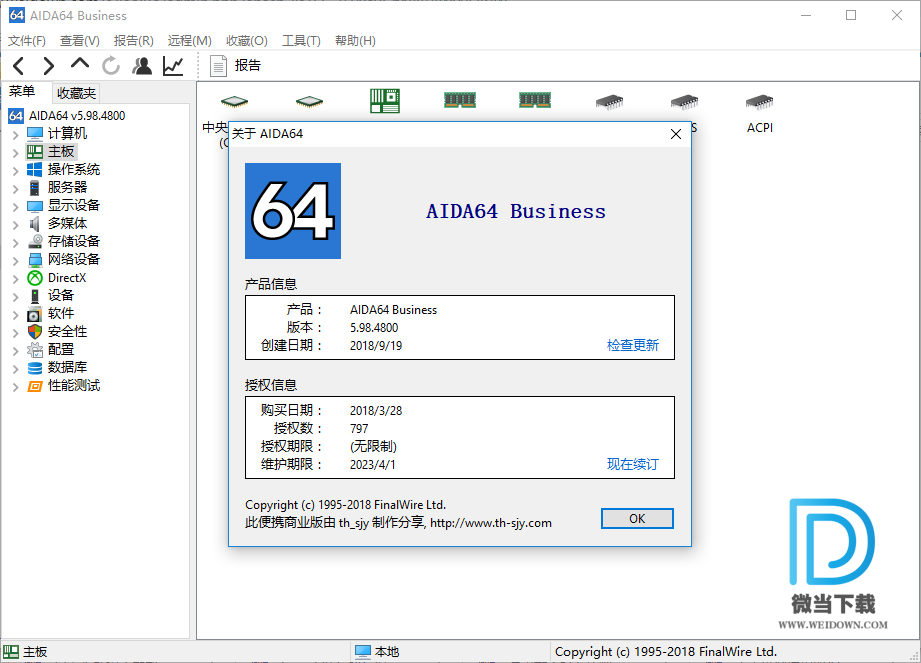Screen dimensions: 921x663
Task: Expand the DirectX tree node
Action: (15, 278)
